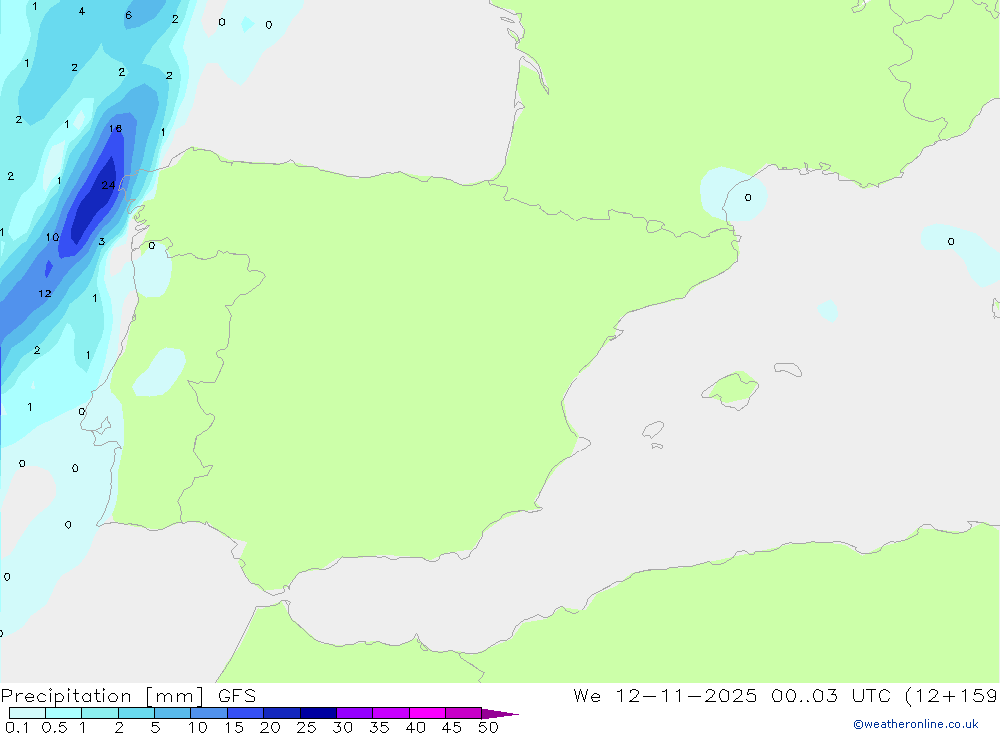Screen dimensions: 1000x733
Task: Click the legend label '0.1'
Action: coord(17,727)
